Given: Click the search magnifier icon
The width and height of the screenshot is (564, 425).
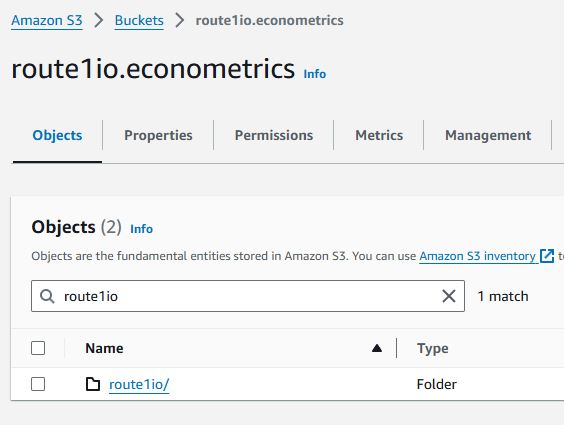Looking at the screenshot, I should [x=47, y=297].
